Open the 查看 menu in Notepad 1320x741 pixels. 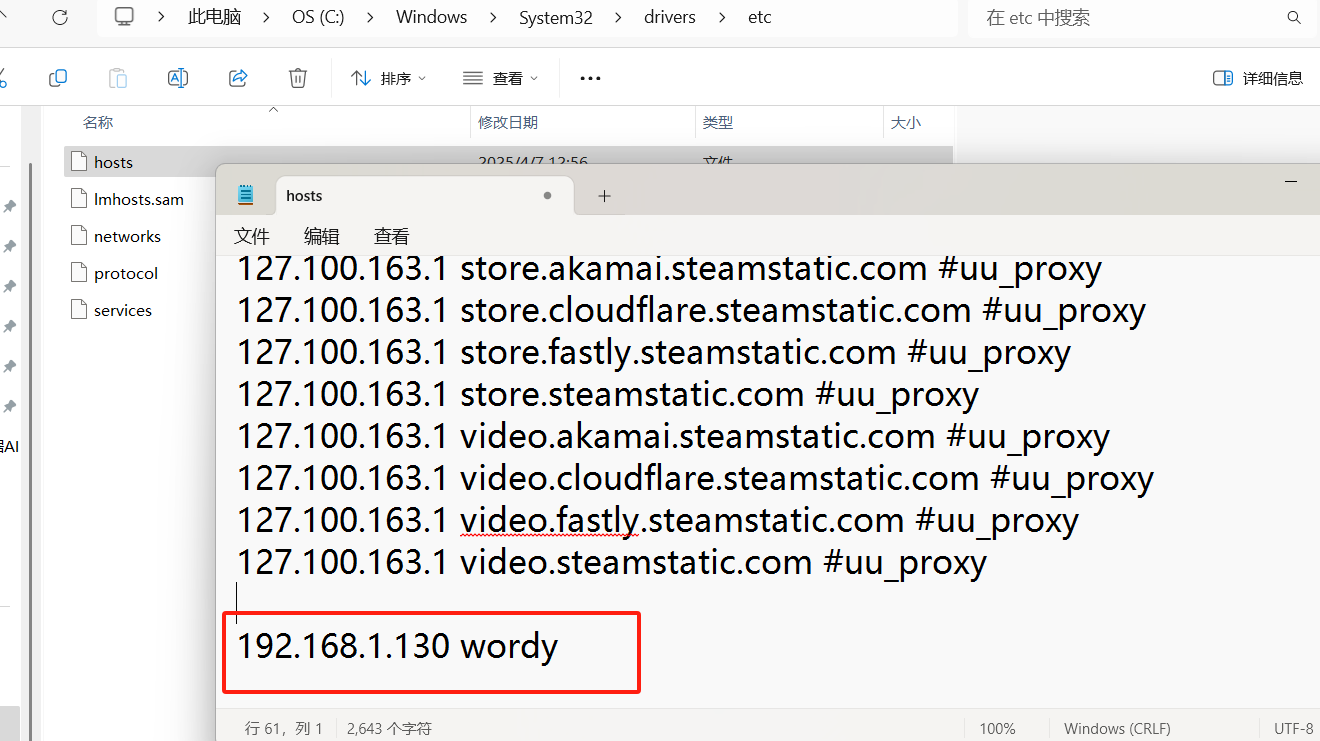tap(392, 236)
